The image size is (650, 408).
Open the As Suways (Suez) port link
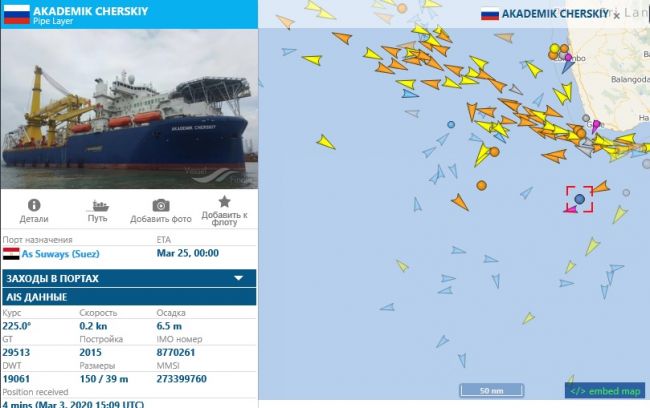(x=61, y=254)
